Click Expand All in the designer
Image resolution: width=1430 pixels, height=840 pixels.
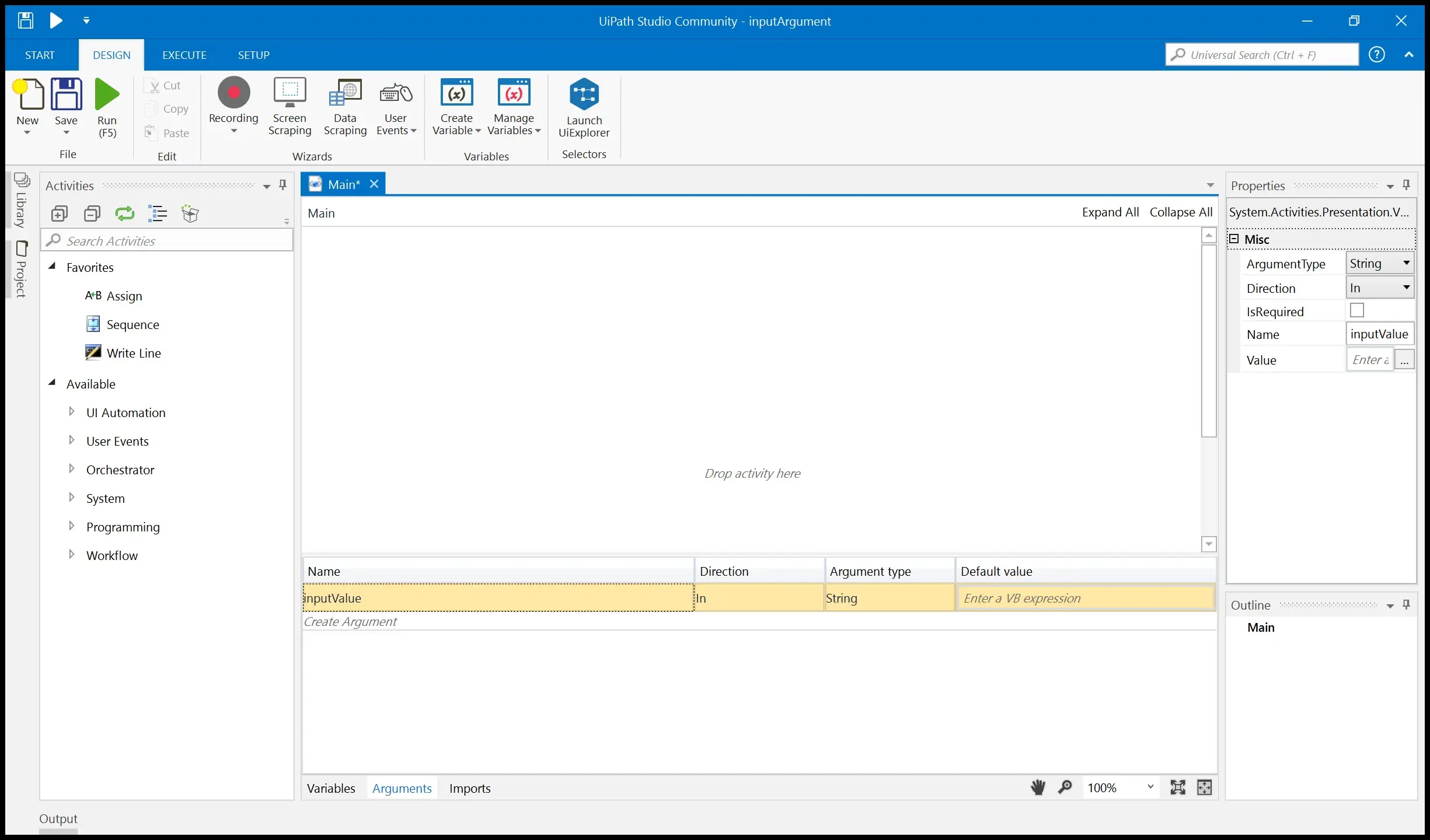click(1110, 212)
